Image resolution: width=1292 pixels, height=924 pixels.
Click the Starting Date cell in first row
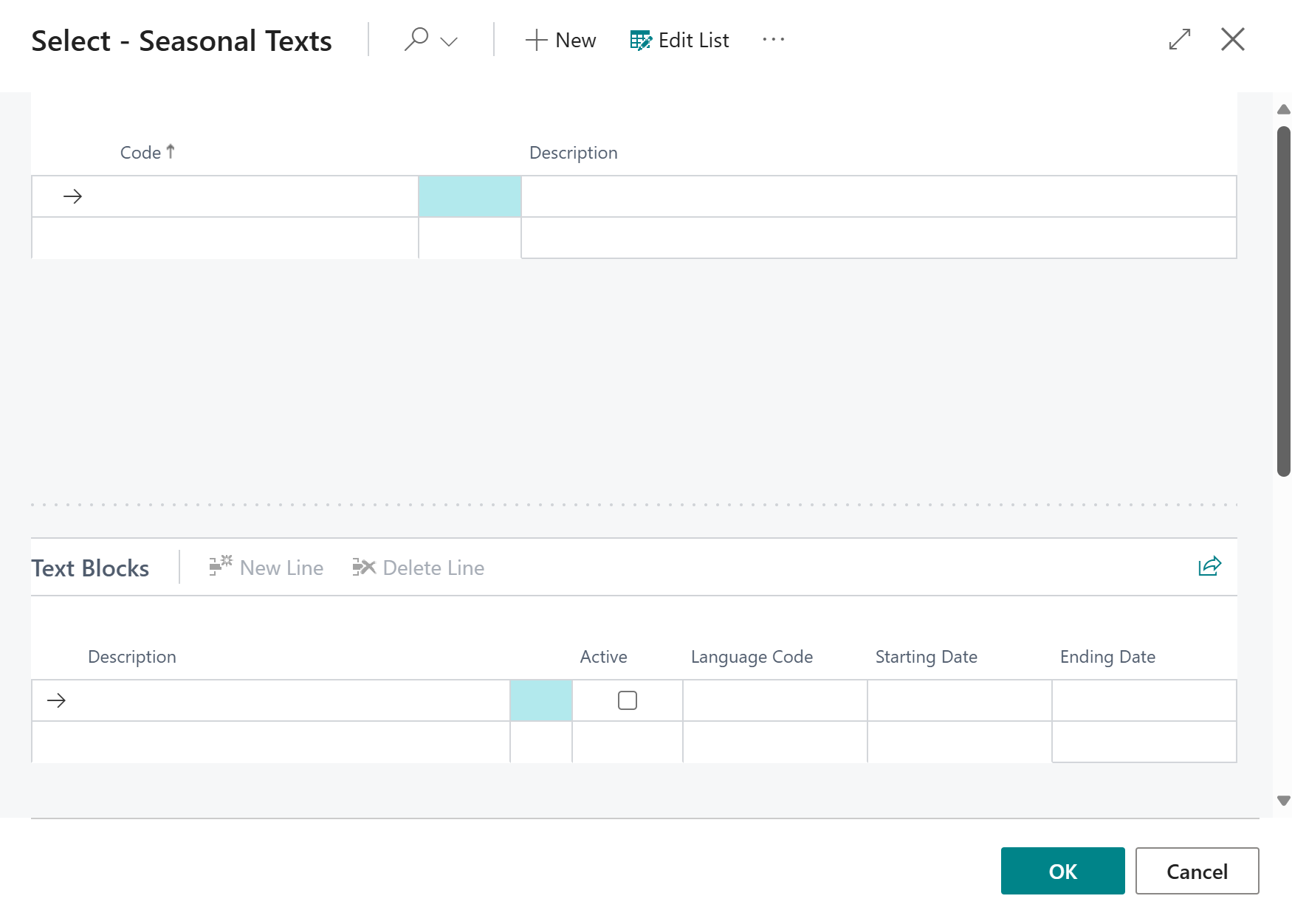tap(959, 700)
